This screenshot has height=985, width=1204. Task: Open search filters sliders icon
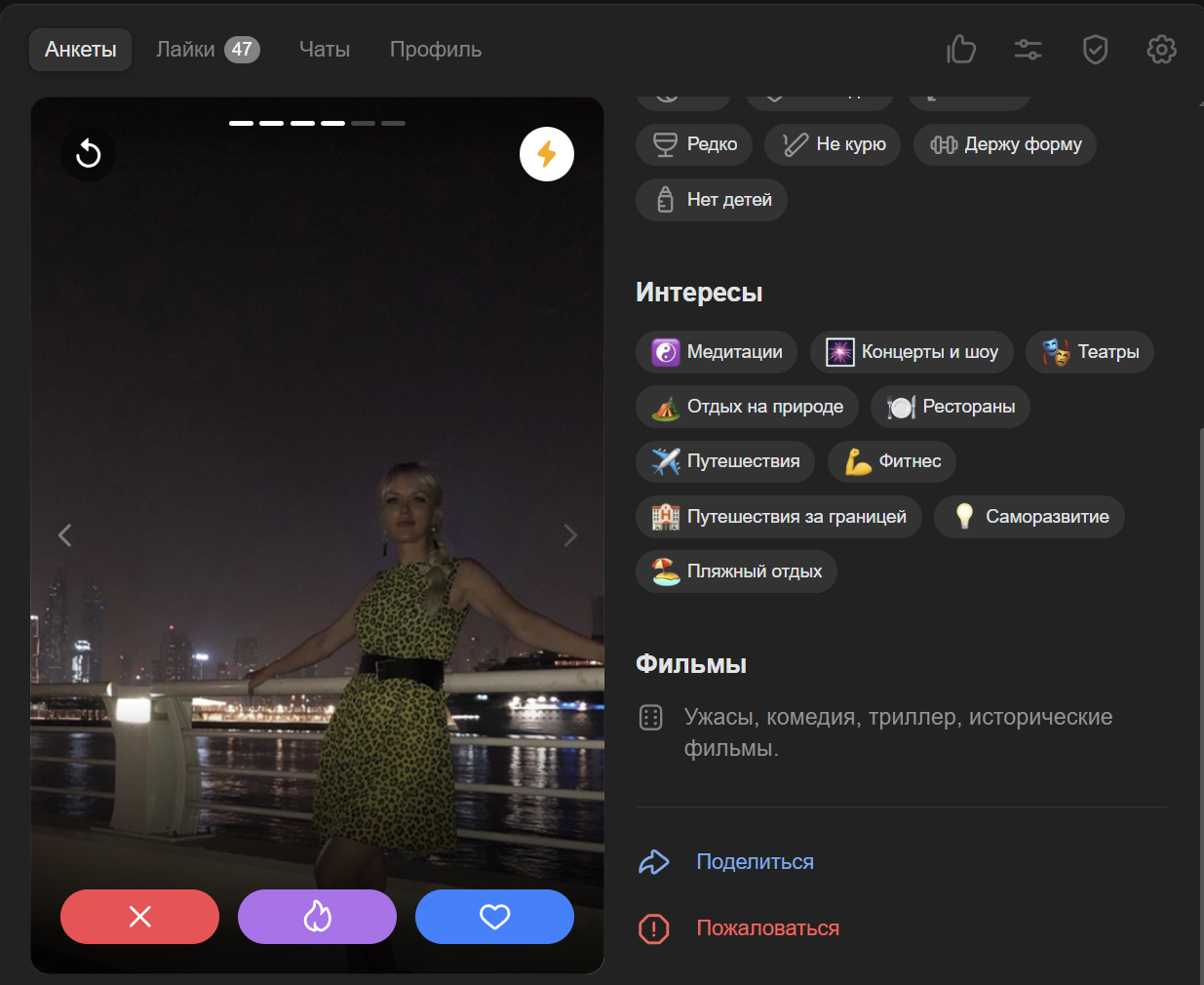click(1028, 50)
